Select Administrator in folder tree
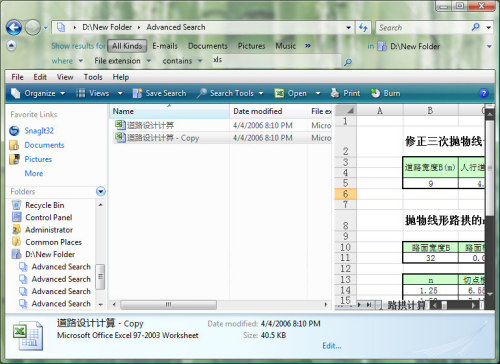 [x=49, y=230]
